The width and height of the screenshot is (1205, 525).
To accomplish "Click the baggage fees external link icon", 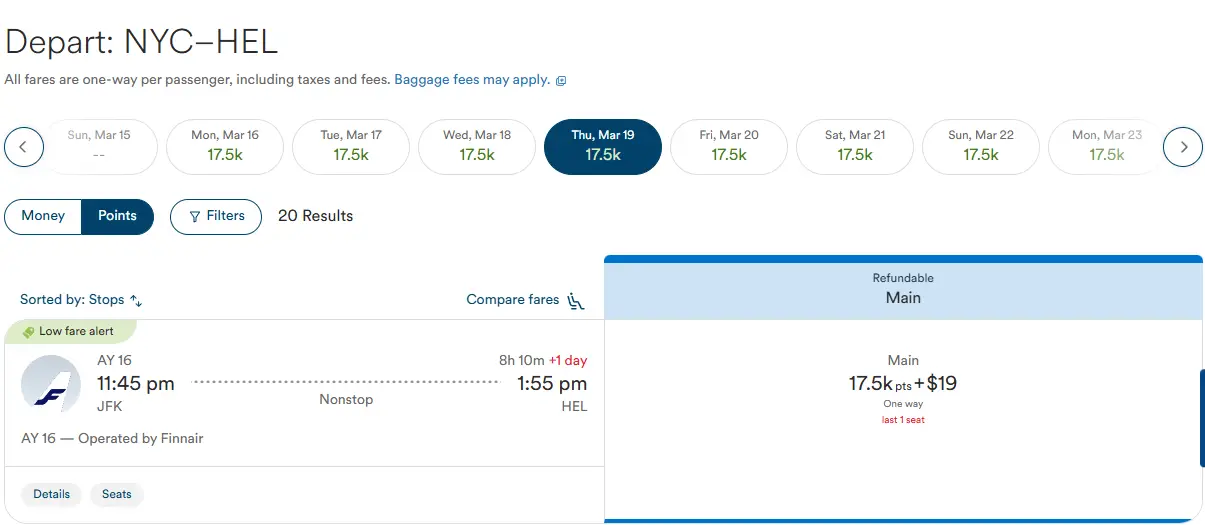I will (x=561, y=80).
